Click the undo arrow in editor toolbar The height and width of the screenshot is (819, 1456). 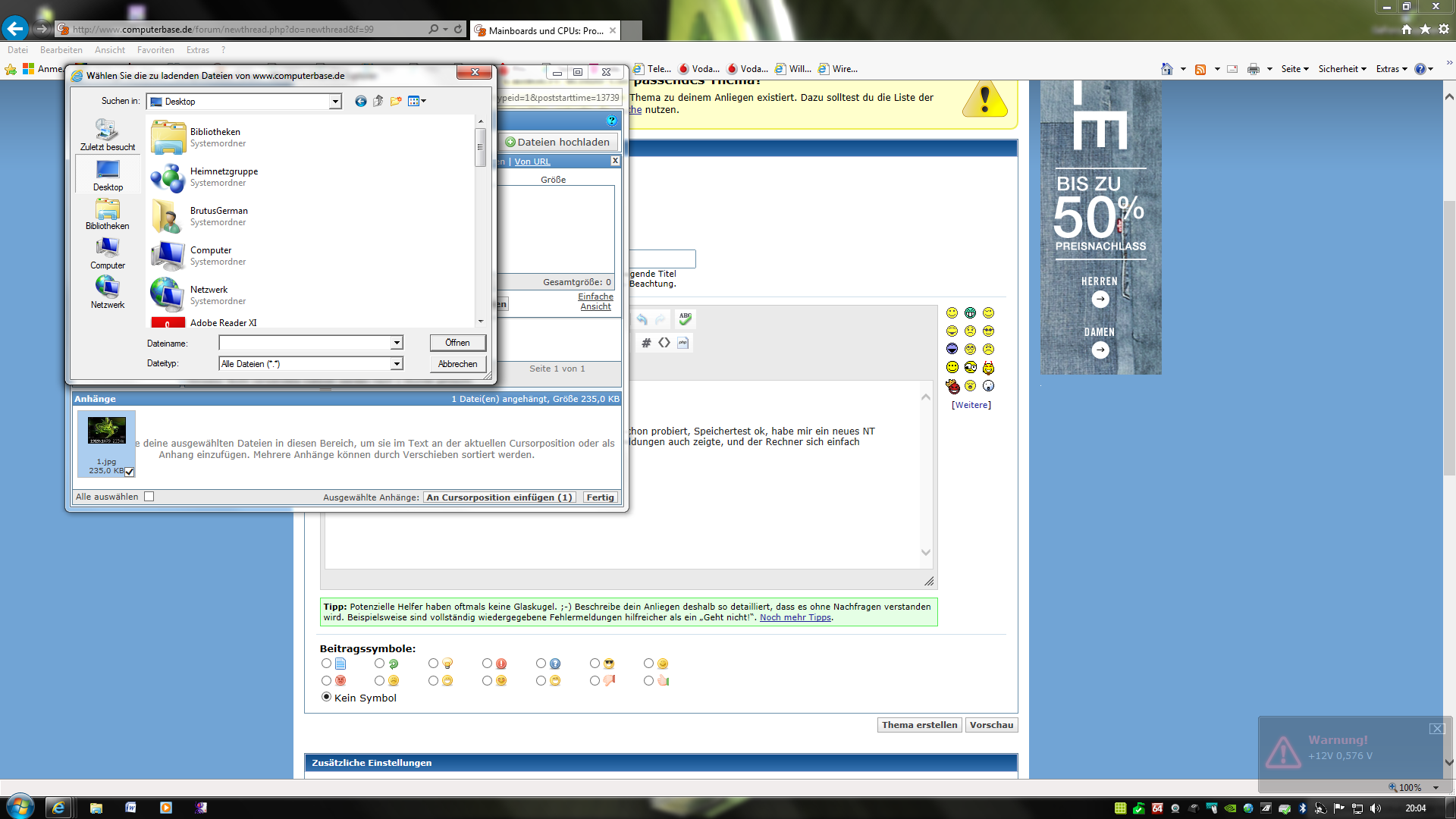642,319
